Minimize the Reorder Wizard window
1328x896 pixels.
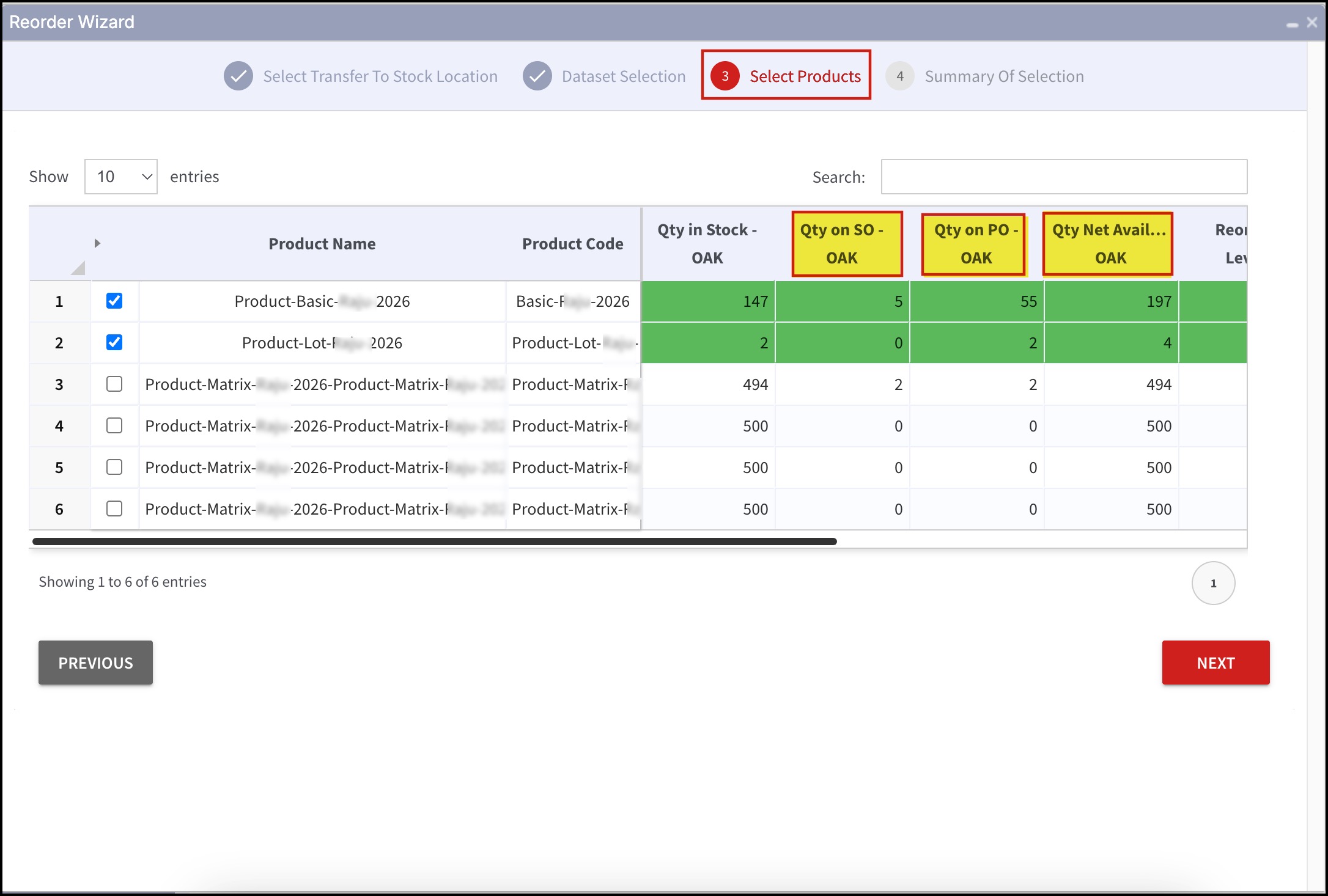click(x=1292, y=24)
